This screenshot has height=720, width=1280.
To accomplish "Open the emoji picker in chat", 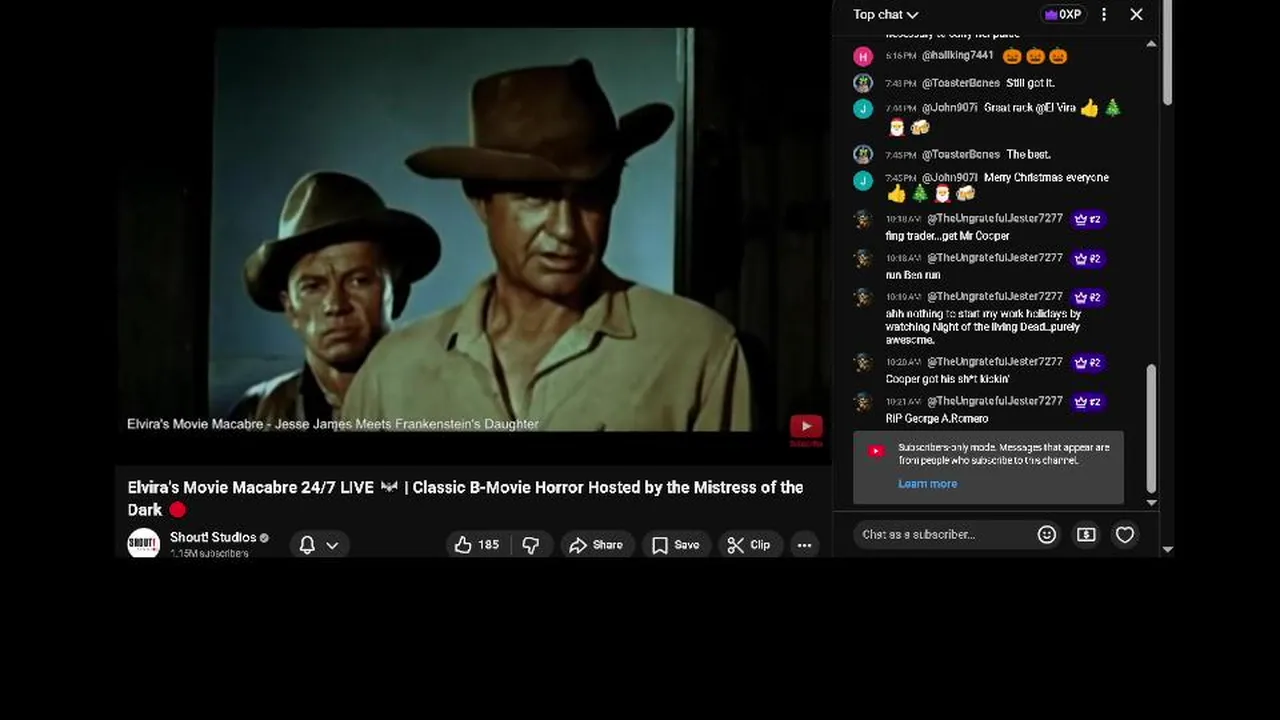I will (x=1047, y=535).
